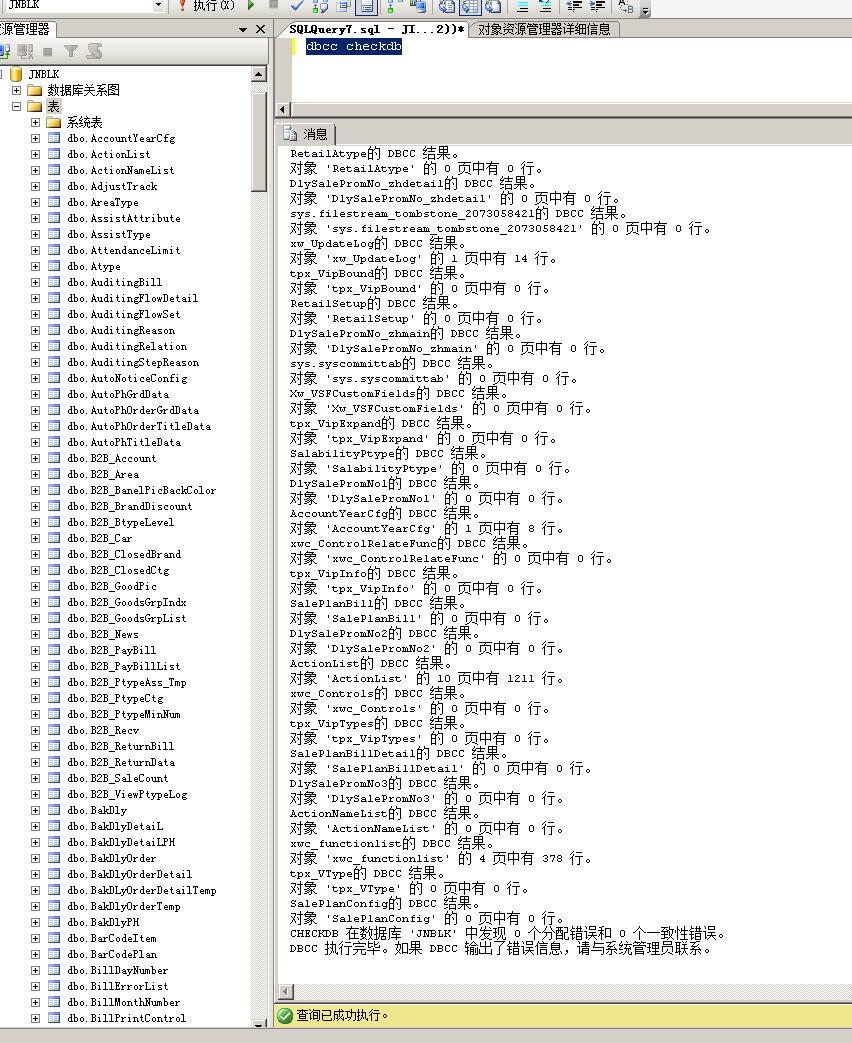Image resolution: width=852 pixels, height=1043 pixels.
Task: Click the selected dbcc checkdb query text
Action: point(353,46)
